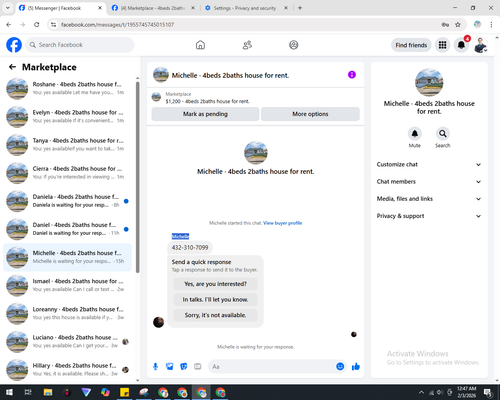The image size is (500, 400).
Task: Choose the emoji icon in message box
Action: [340, 367]
